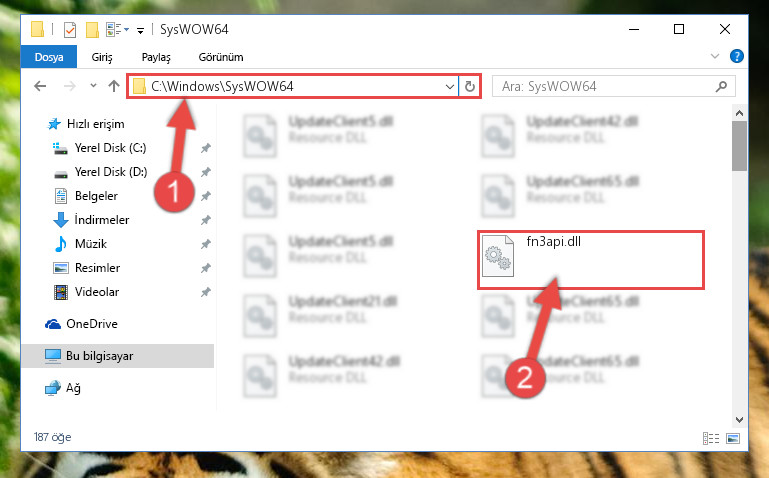Click the search magnifier icon
Screen dimensions: 769x478
(721, 87)
